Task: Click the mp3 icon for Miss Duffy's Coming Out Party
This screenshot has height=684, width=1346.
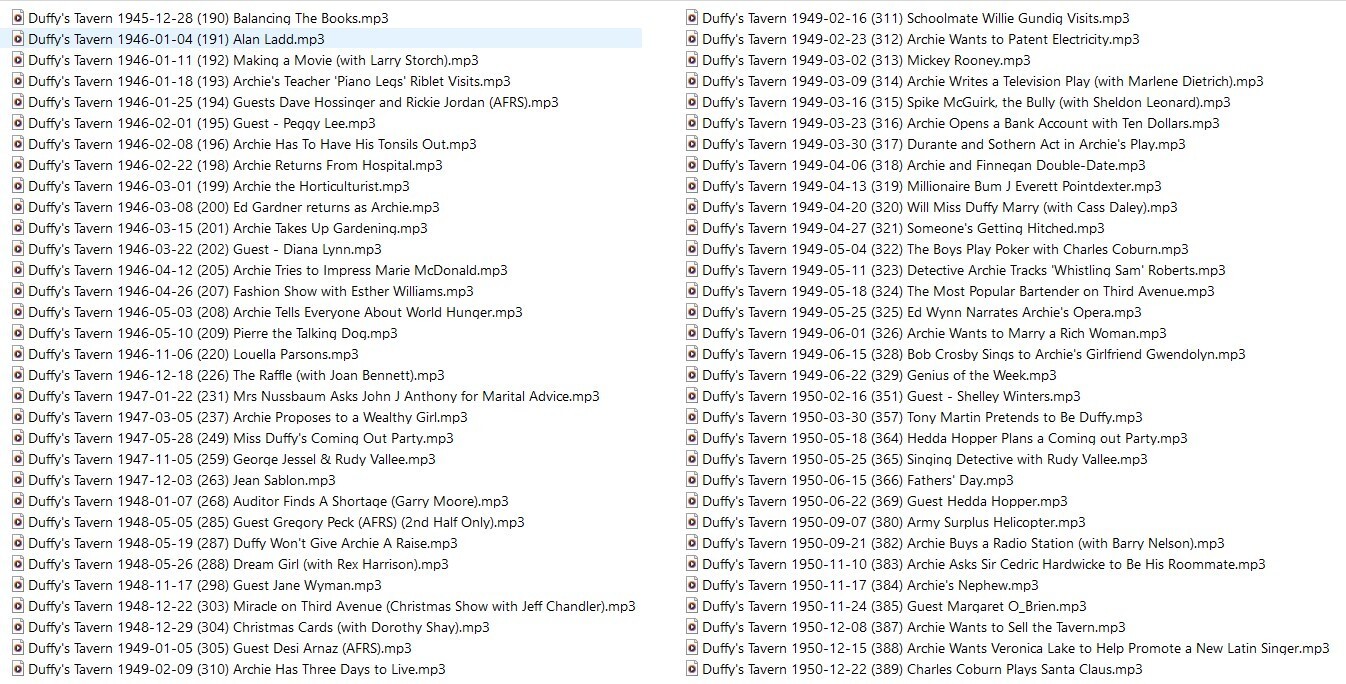Action: coord(18,438)
